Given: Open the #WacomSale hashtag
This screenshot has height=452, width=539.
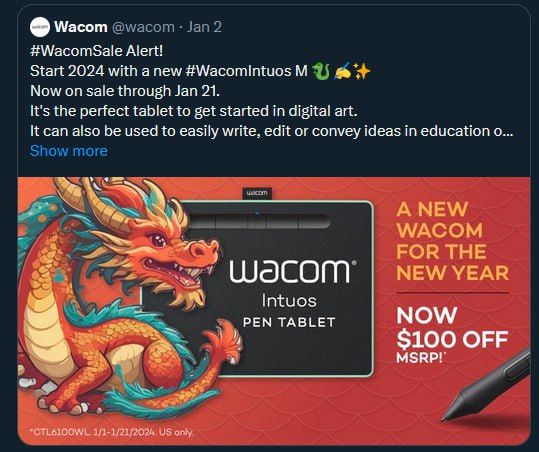Looking at the screenshot, I should [76, 51].
